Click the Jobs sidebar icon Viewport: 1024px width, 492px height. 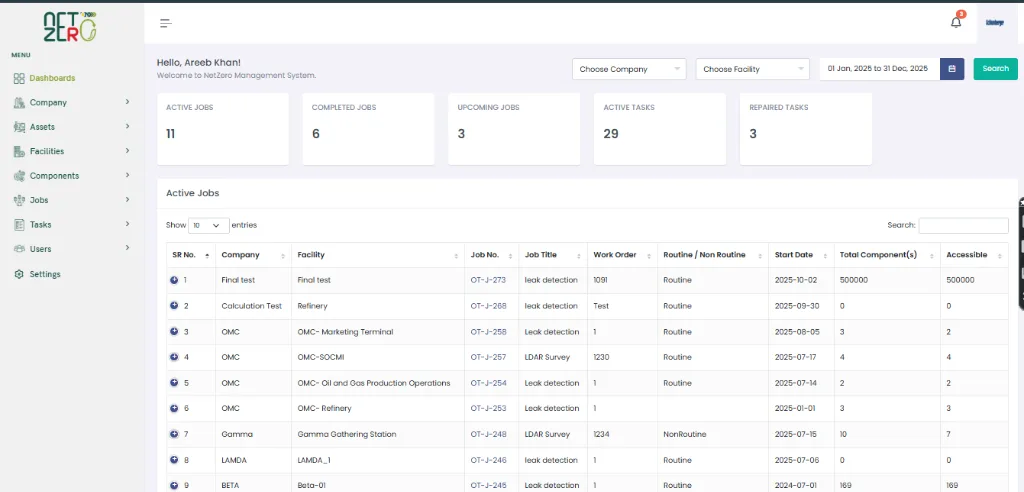[x=19, y=200]
